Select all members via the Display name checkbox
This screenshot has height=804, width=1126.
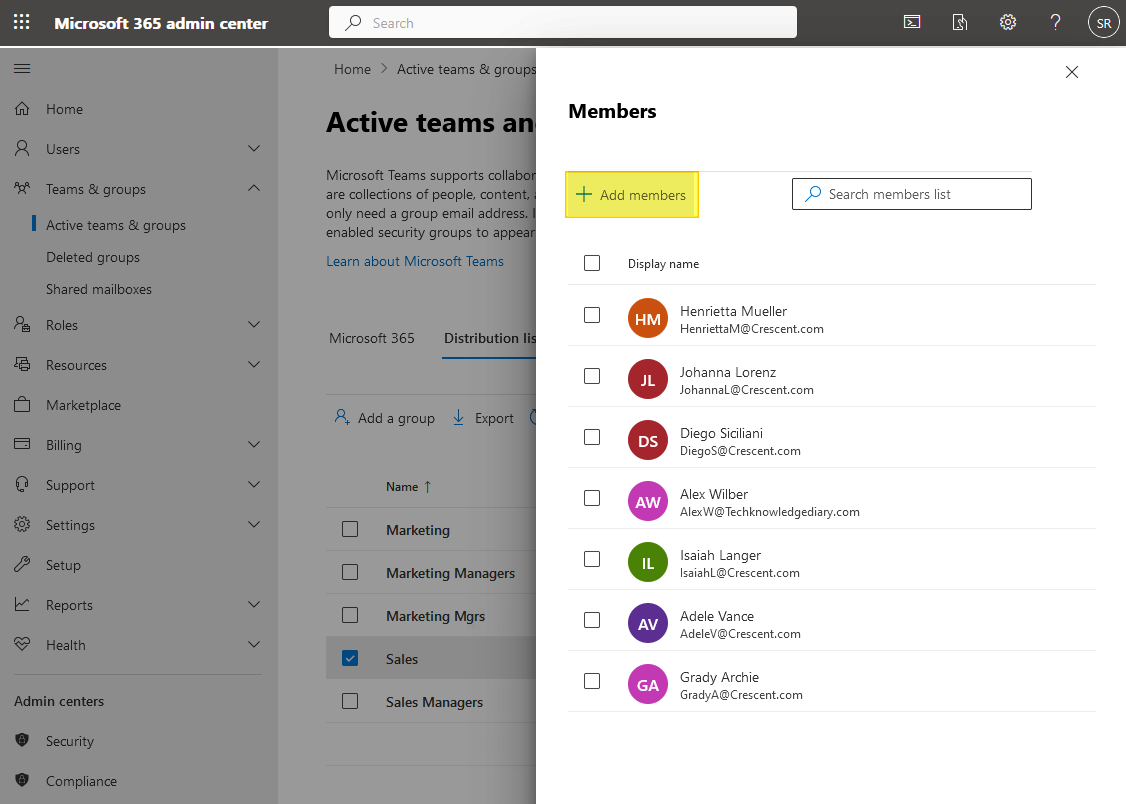click(x=592, y=262)
